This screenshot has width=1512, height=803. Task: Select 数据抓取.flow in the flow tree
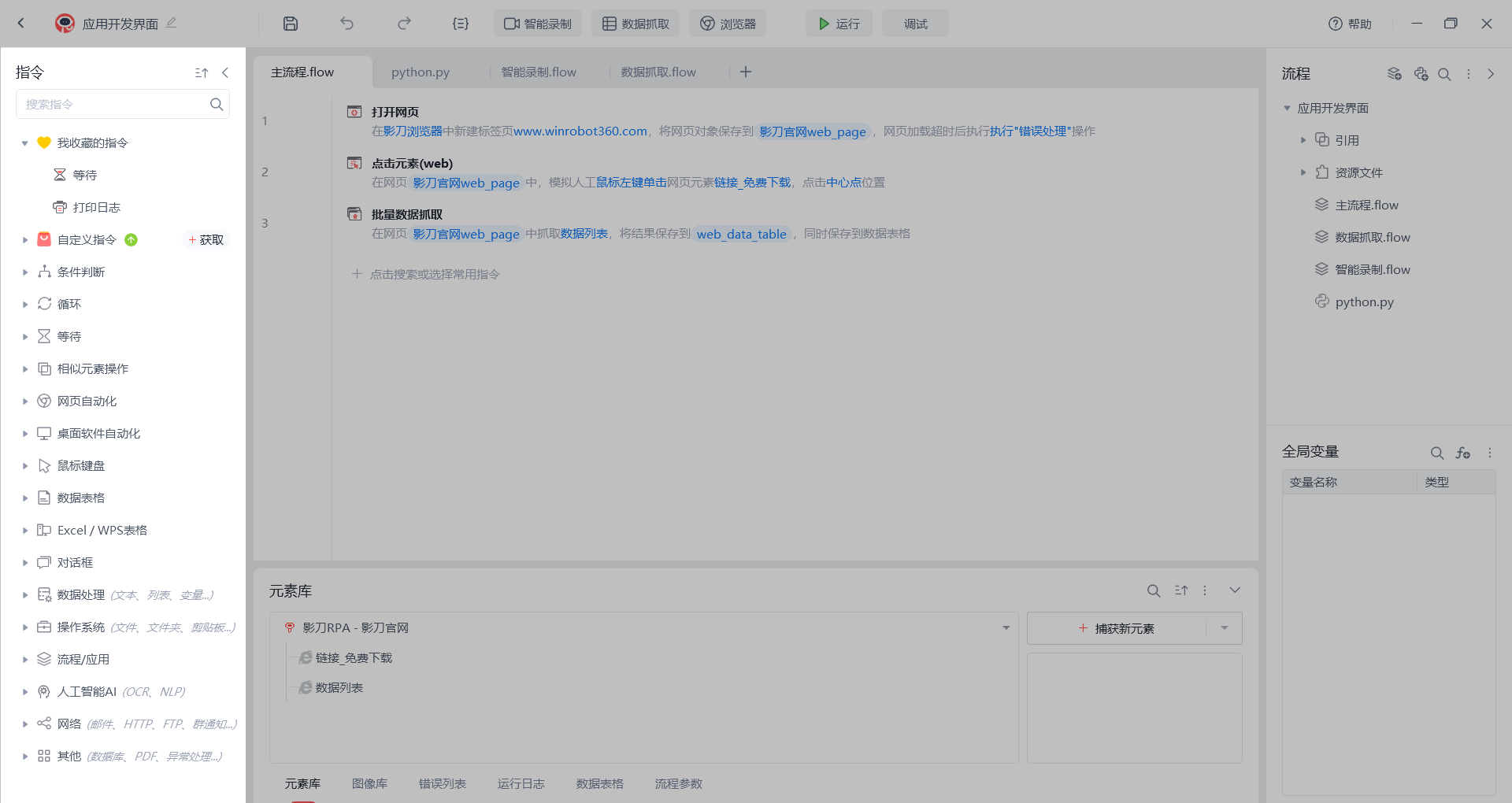point(1372,237)
